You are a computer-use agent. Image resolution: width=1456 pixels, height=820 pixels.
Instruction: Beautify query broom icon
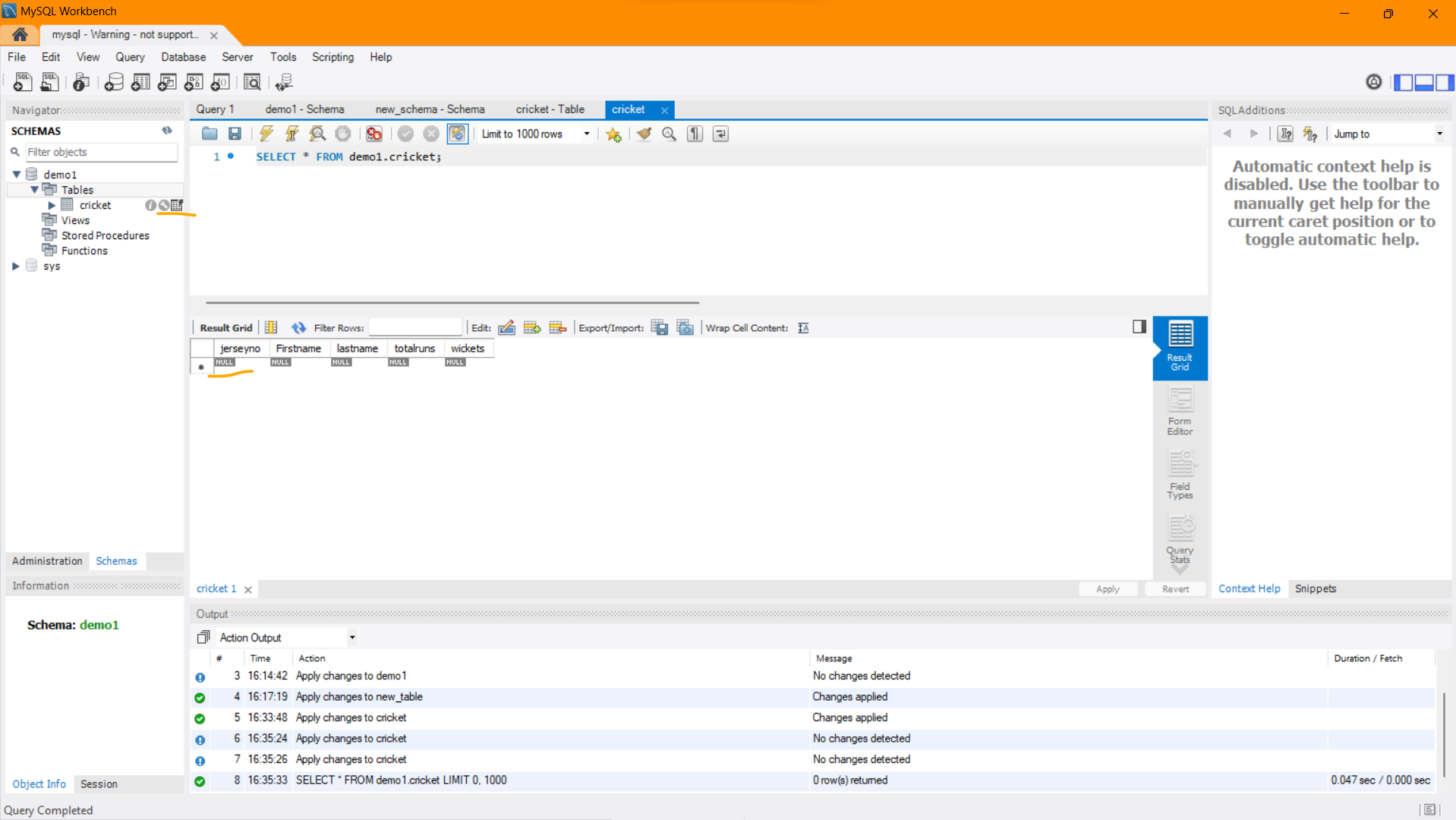(x=644, y=134)
